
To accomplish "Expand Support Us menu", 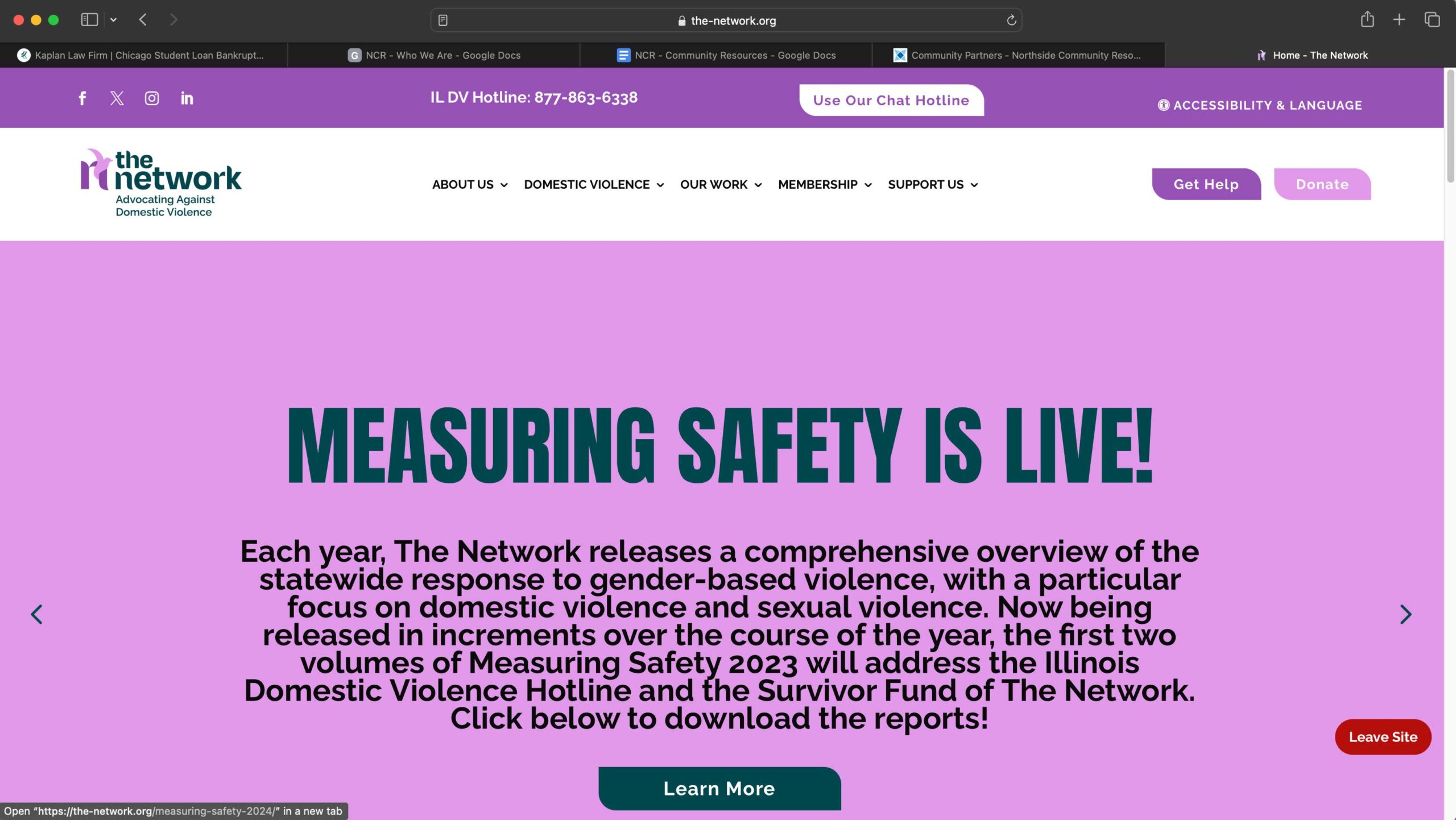I will coord(933,185).
